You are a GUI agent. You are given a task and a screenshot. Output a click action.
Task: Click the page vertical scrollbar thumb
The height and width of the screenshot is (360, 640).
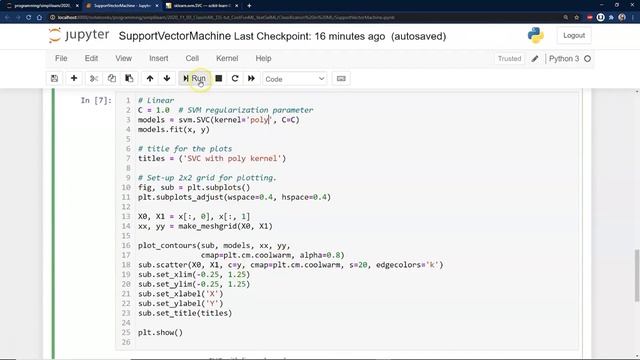click(637, 276)
